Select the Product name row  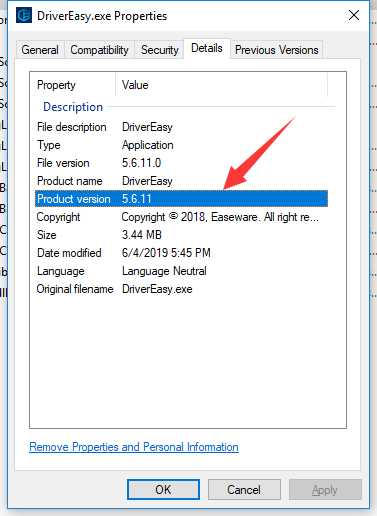click(x=181, y=181)
